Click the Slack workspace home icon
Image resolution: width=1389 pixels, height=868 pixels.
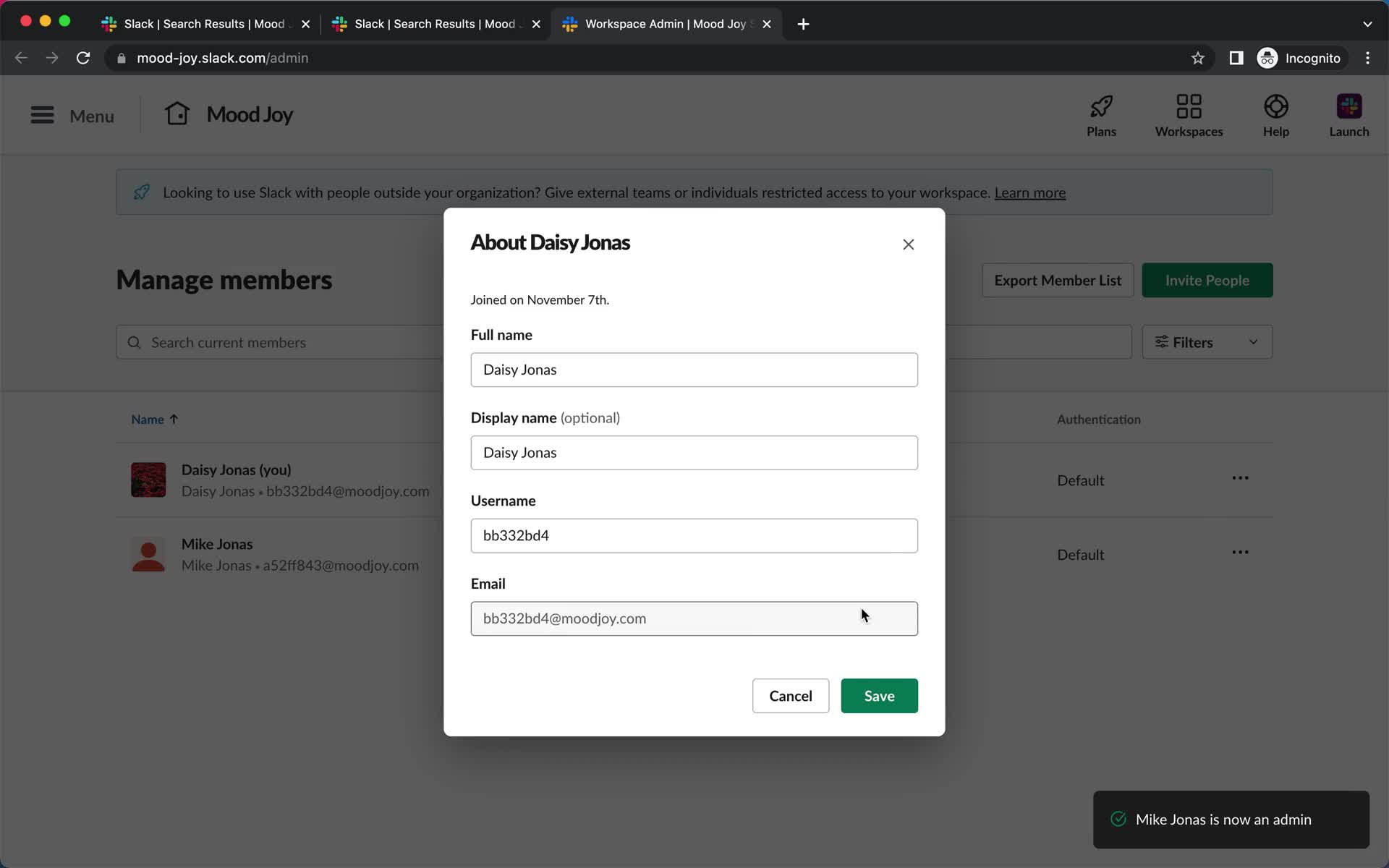177,113
